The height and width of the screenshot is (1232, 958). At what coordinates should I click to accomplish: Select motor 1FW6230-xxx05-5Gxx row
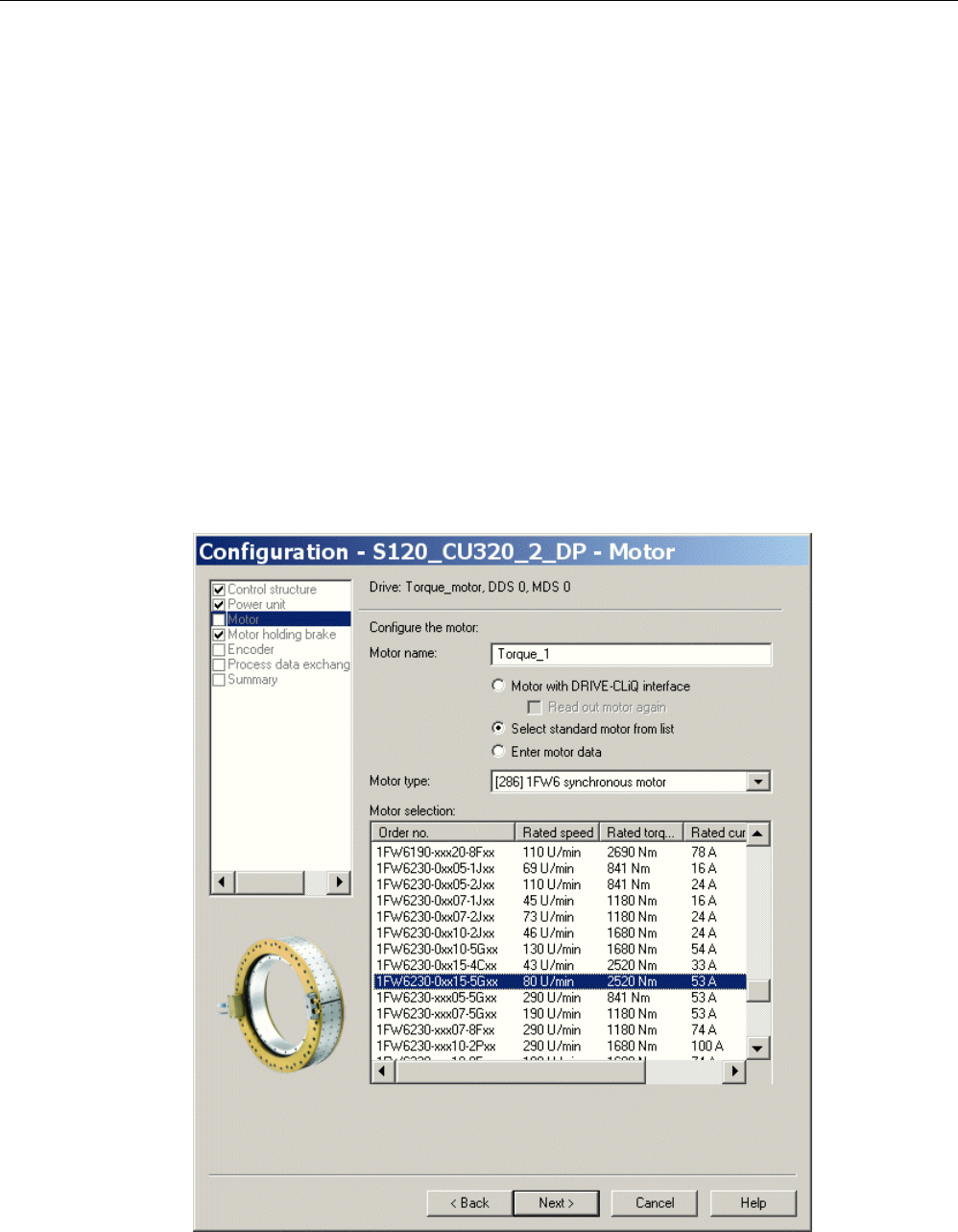click(x=559, y=998)
